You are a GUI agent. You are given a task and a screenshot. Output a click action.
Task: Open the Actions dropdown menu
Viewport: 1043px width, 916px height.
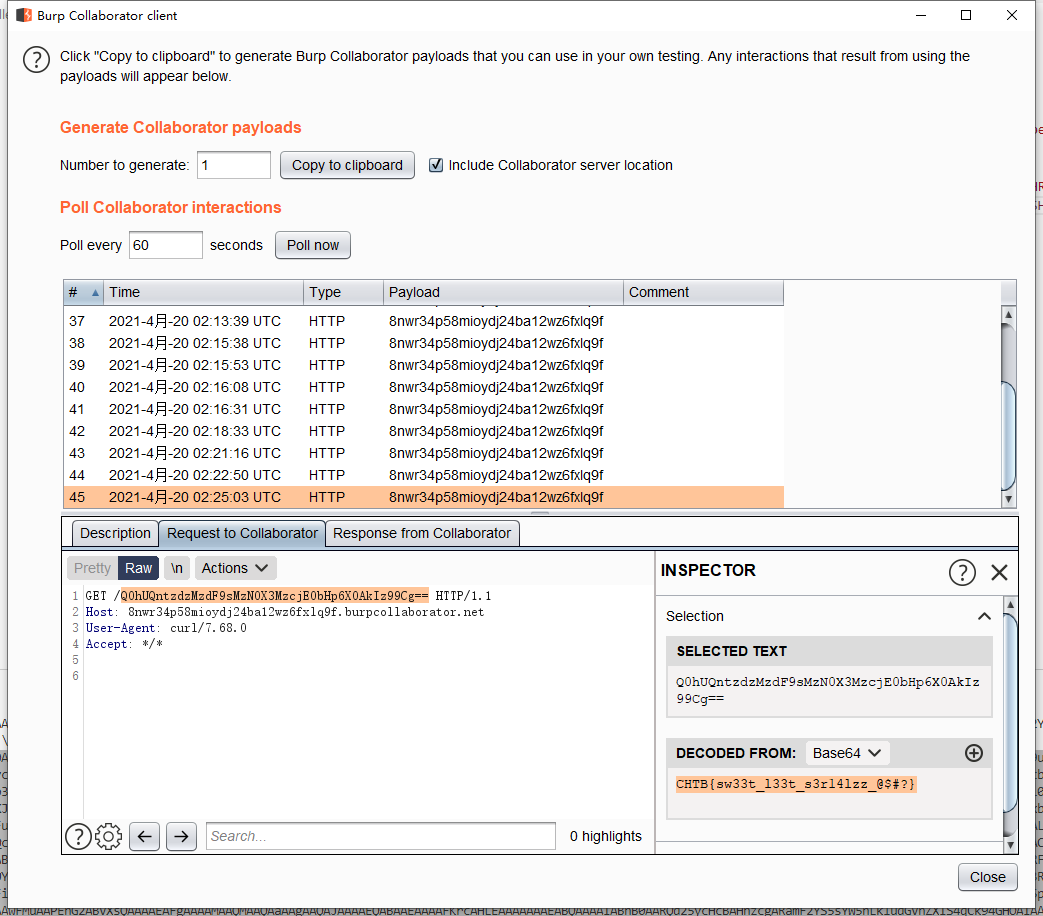pyautogui.click(x=235, y=568)
